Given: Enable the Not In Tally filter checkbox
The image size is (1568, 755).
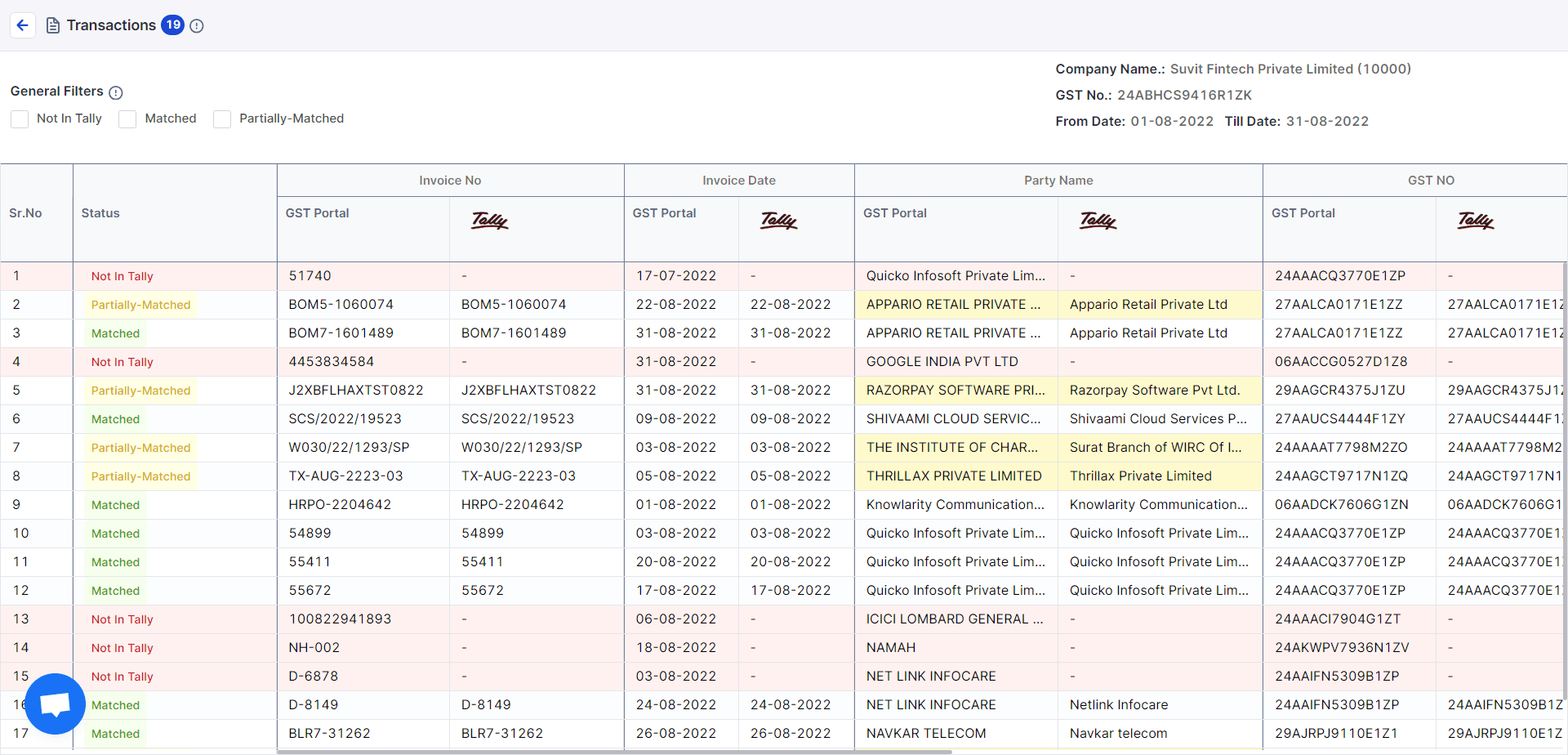Looking at the screenshot, I should pos(20,119).
